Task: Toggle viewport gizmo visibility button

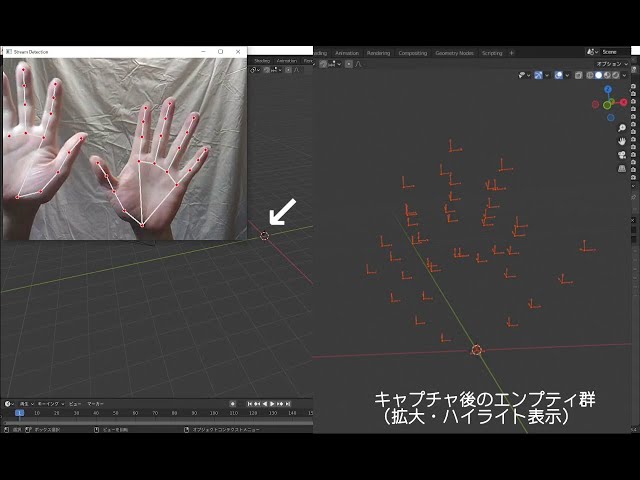Action: tap(540, 75)
